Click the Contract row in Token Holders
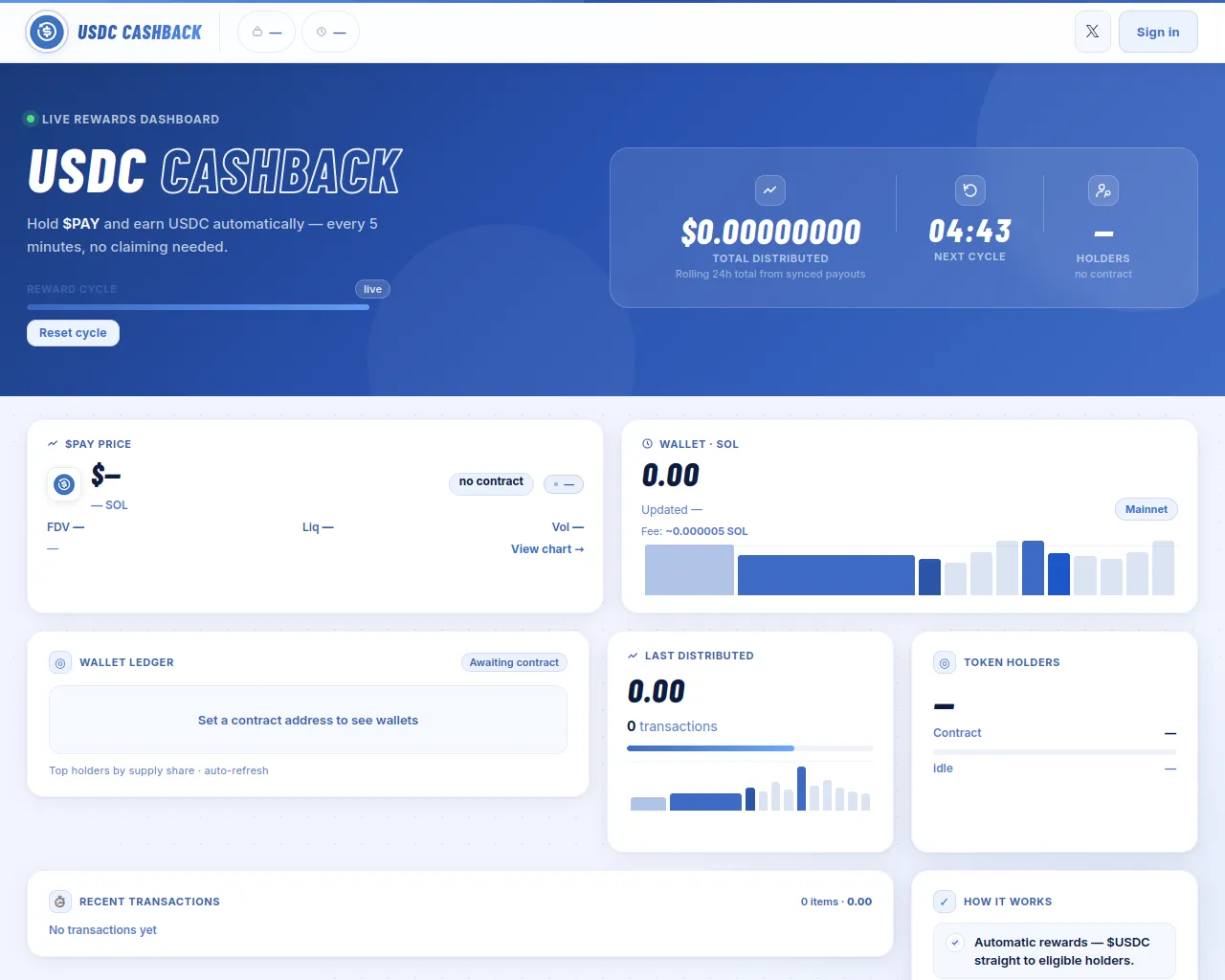The image size is (1225, 980). [x=1055, y=733]
